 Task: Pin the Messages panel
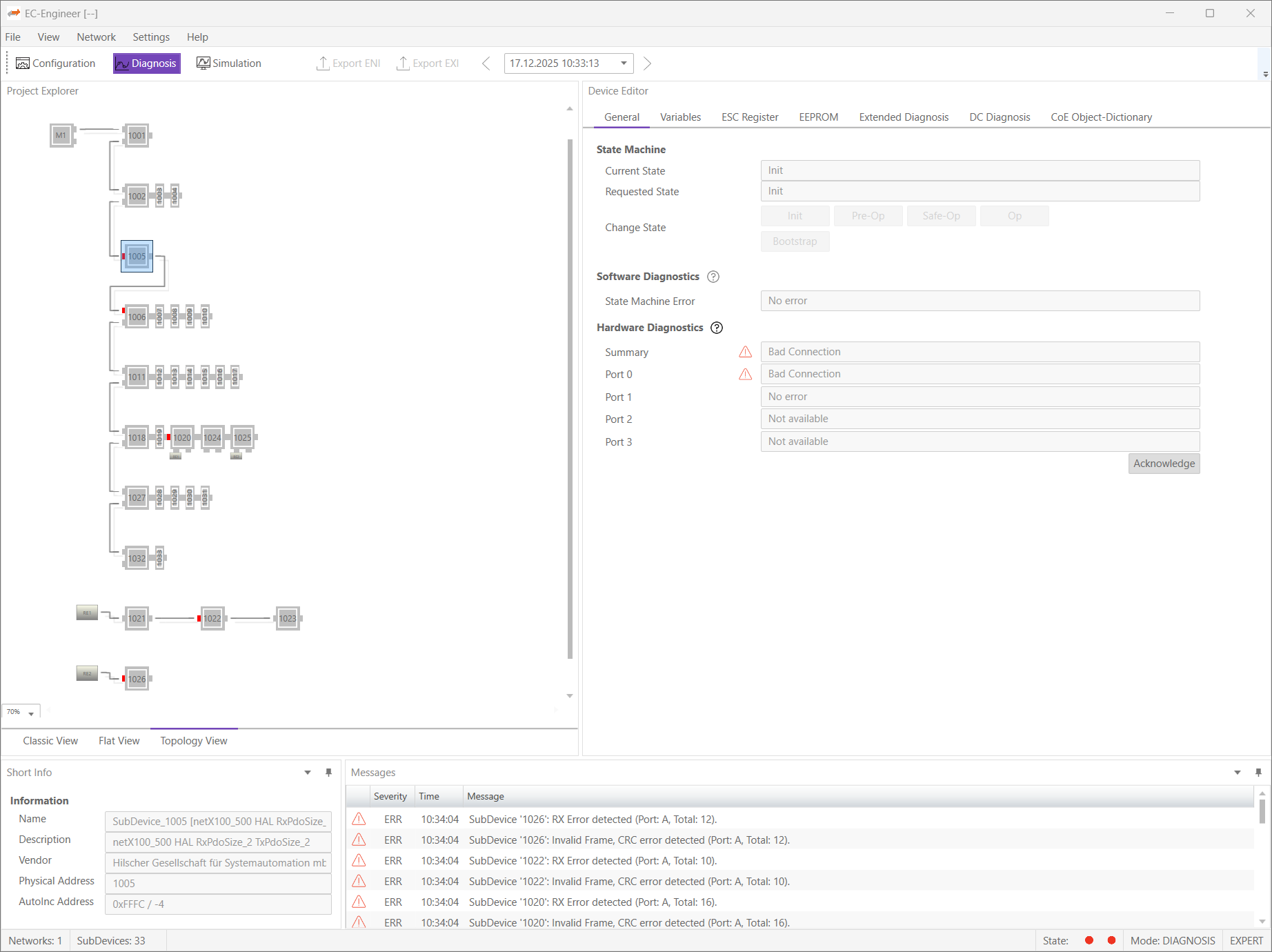[1258, 773]
